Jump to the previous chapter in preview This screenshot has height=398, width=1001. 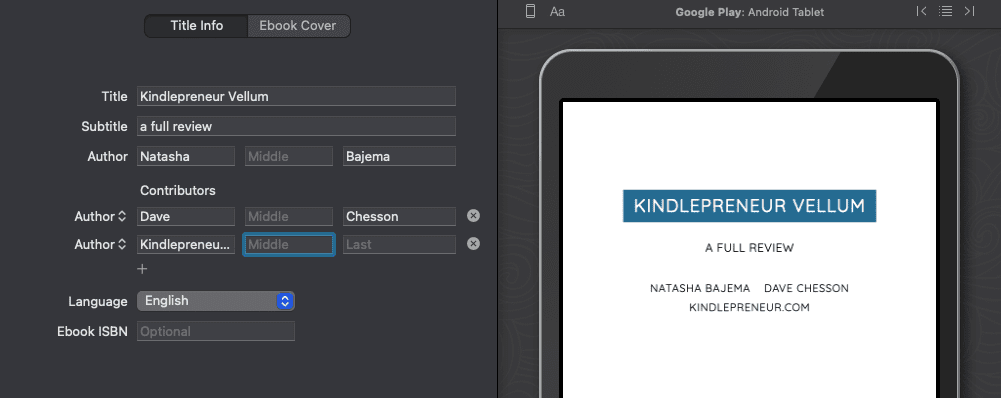921,11
